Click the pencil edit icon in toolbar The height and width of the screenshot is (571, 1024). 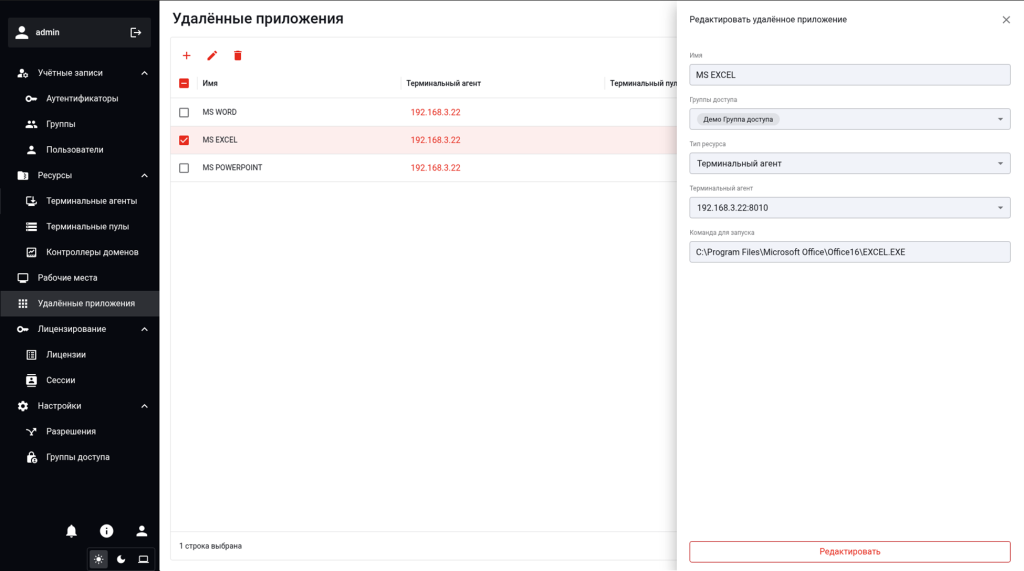212,56
